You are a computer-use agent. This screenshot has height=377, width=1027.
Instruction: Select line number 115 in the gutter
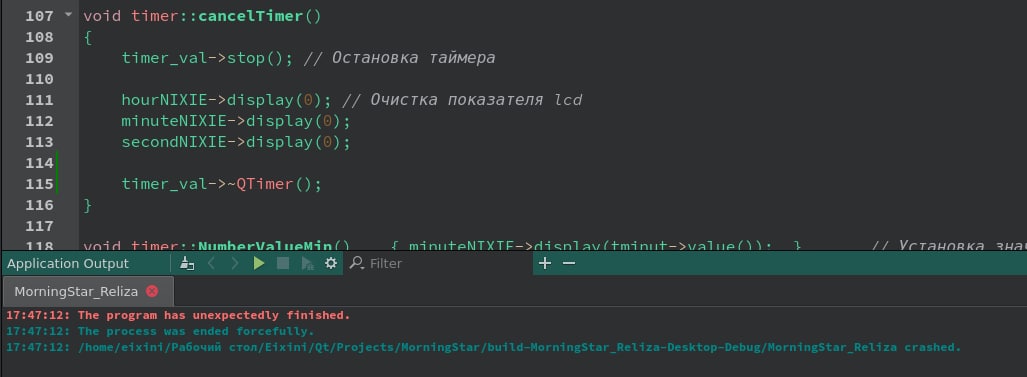click(39, 184)
